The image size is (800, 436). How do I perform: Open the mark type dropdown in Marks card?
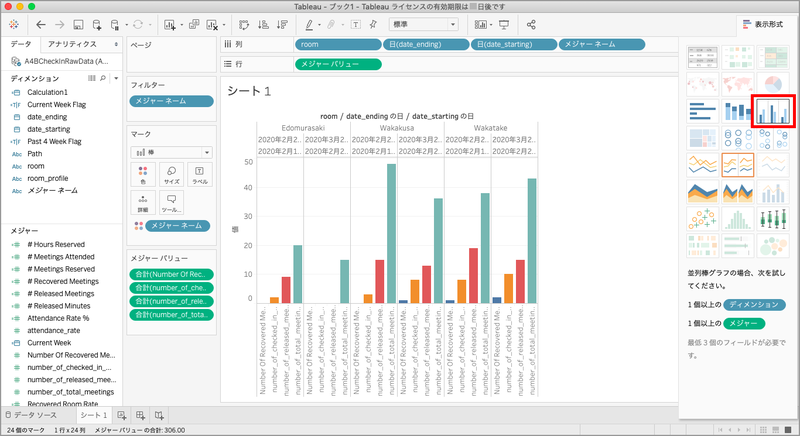tap(171, 152)
